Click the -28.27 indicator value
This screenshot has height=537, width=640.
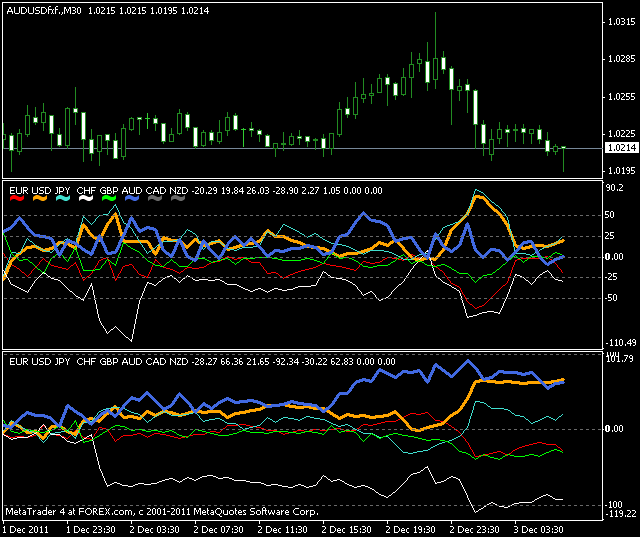pos(204,362)
